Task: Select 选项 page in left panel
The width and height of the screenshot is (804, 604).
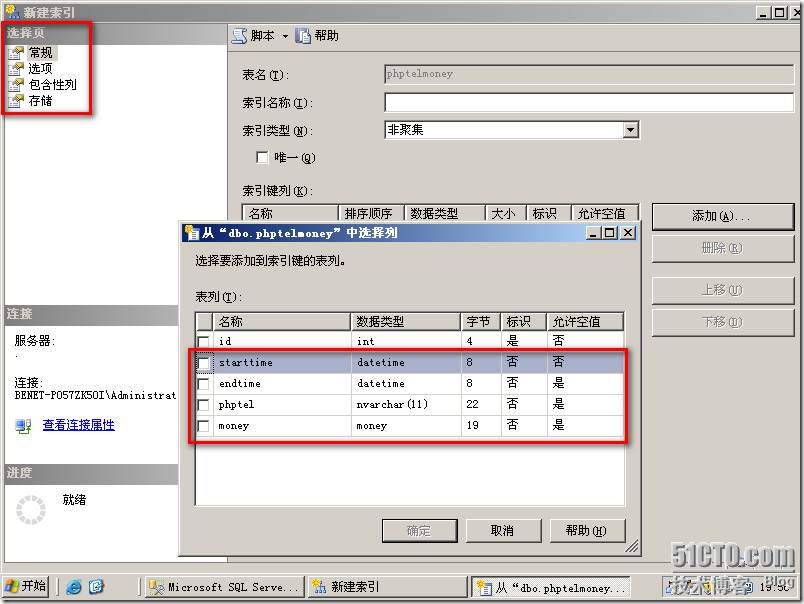Action: (x=41, y=68)
